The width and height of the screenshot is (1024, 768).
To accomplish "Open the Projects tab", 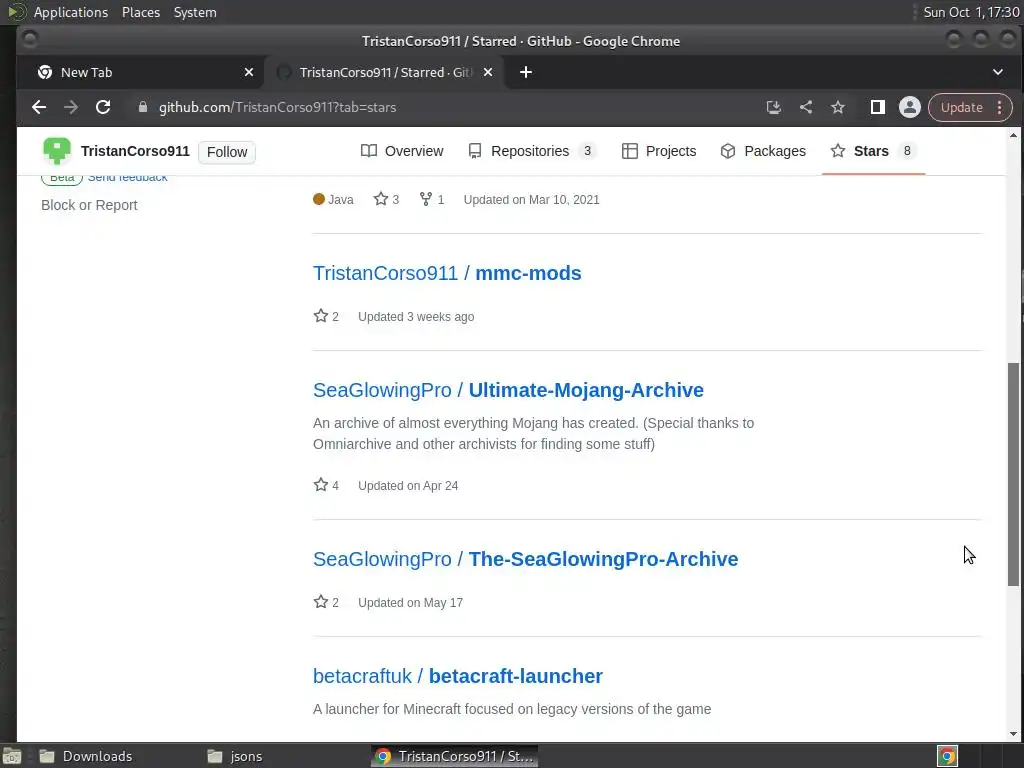I will click(659, 152).
